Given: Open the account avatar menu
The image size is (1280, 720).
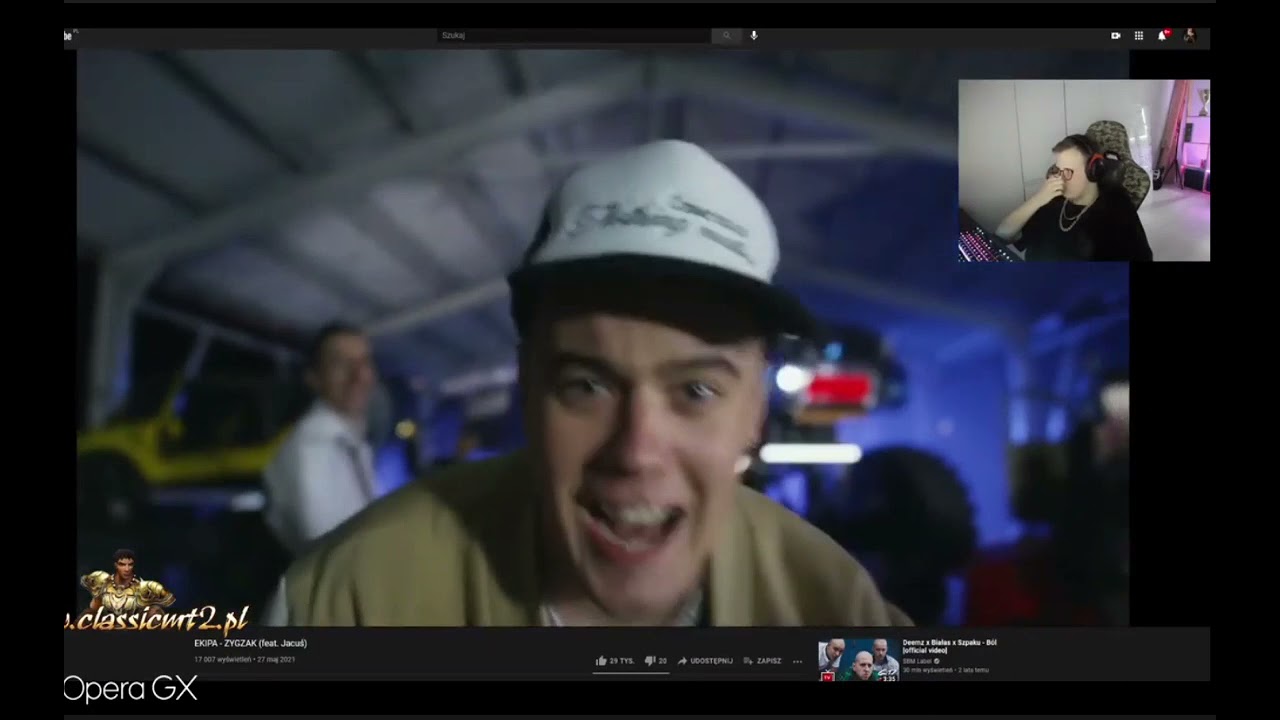Looking at the screenshot, I should [1189, 35].
